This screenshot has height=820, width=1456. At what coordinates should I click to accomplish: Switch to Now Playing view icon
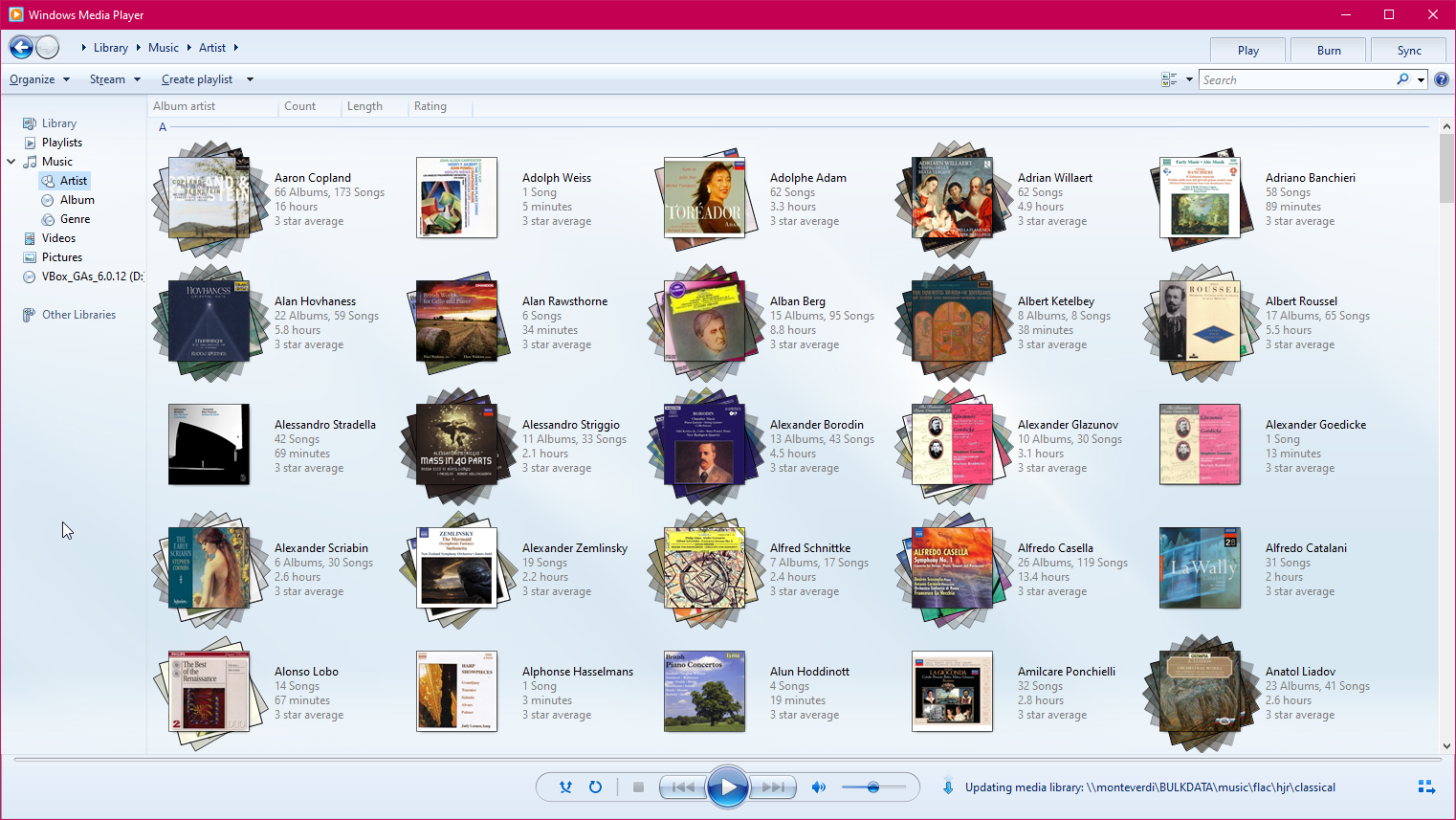1426,787
